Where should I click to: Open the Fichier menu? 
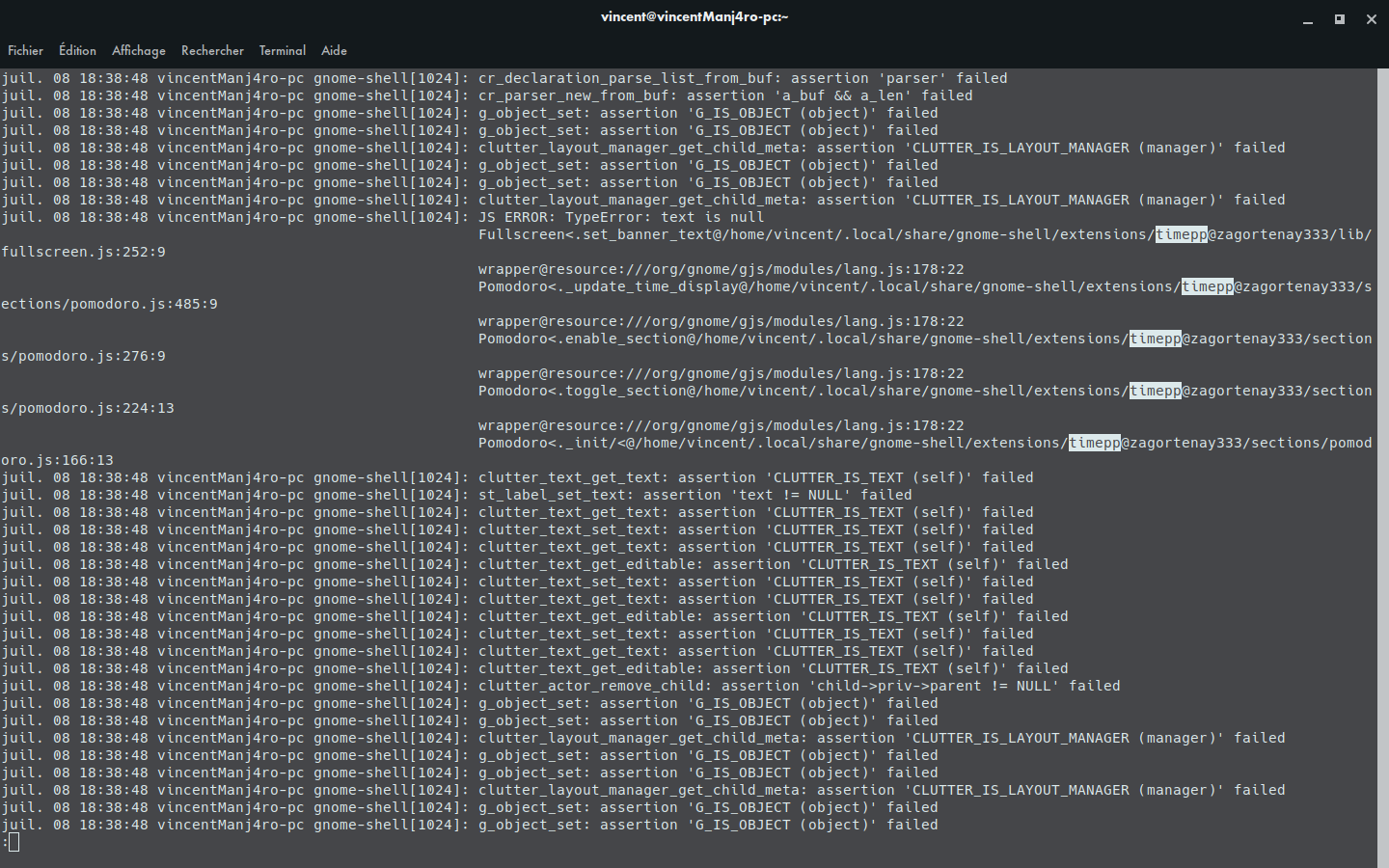click(x=24, y=50)
